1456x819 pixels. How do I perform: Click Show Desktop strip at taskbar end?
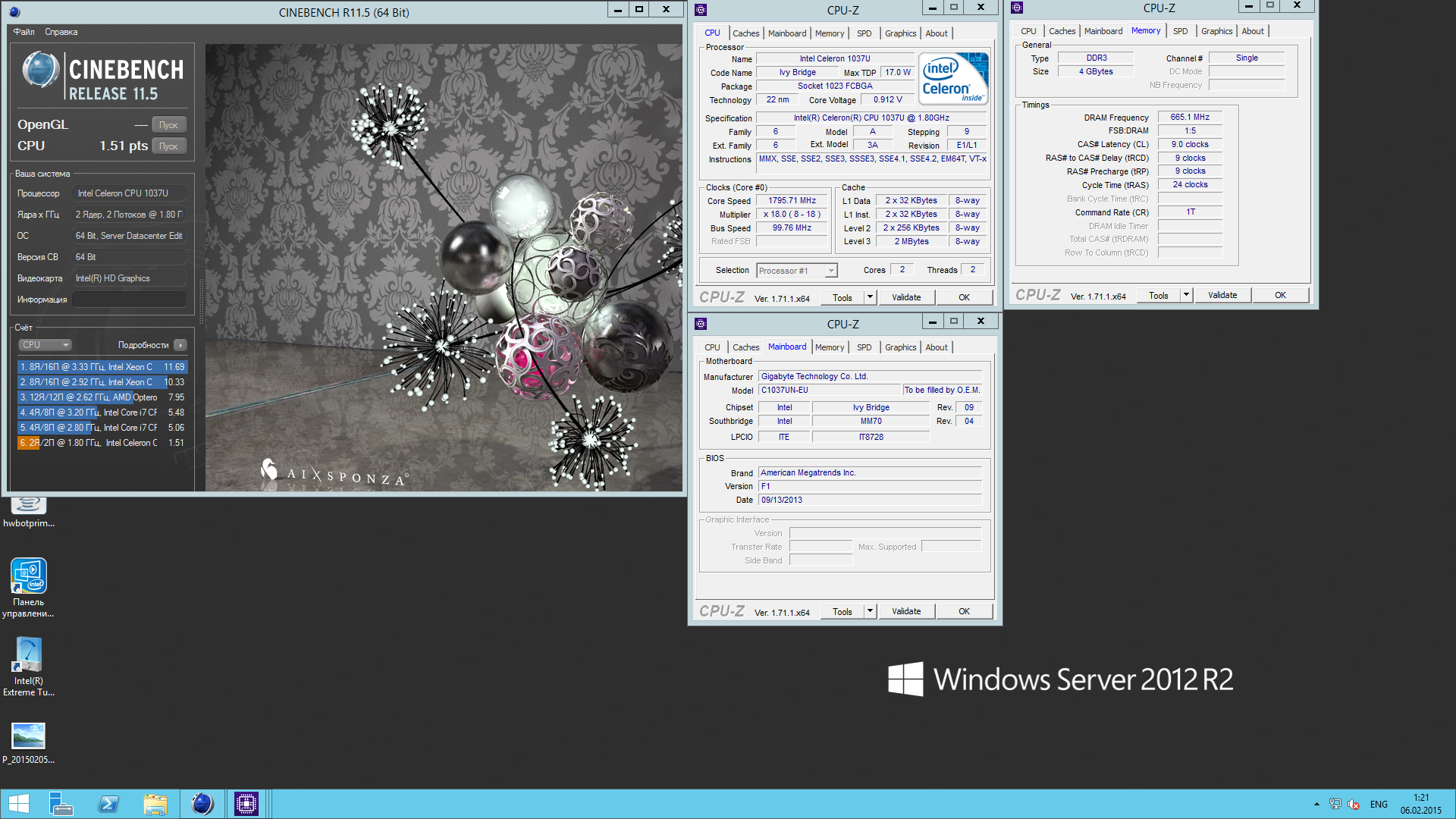click(x=1452, y=804)
